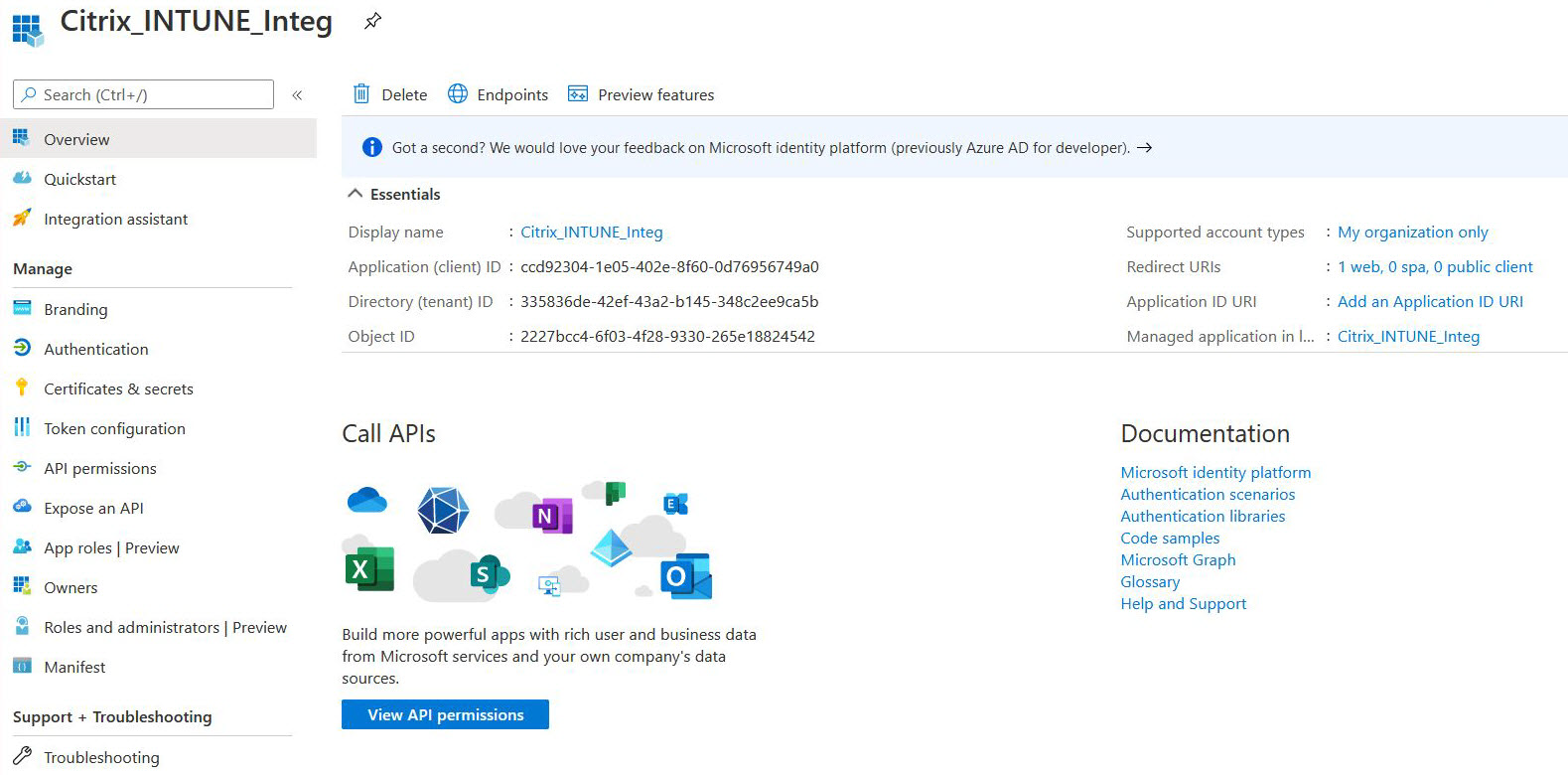Open the Preview features button
The height and width of the screenshot is (775, 1568).
click(x=641, y=94)
